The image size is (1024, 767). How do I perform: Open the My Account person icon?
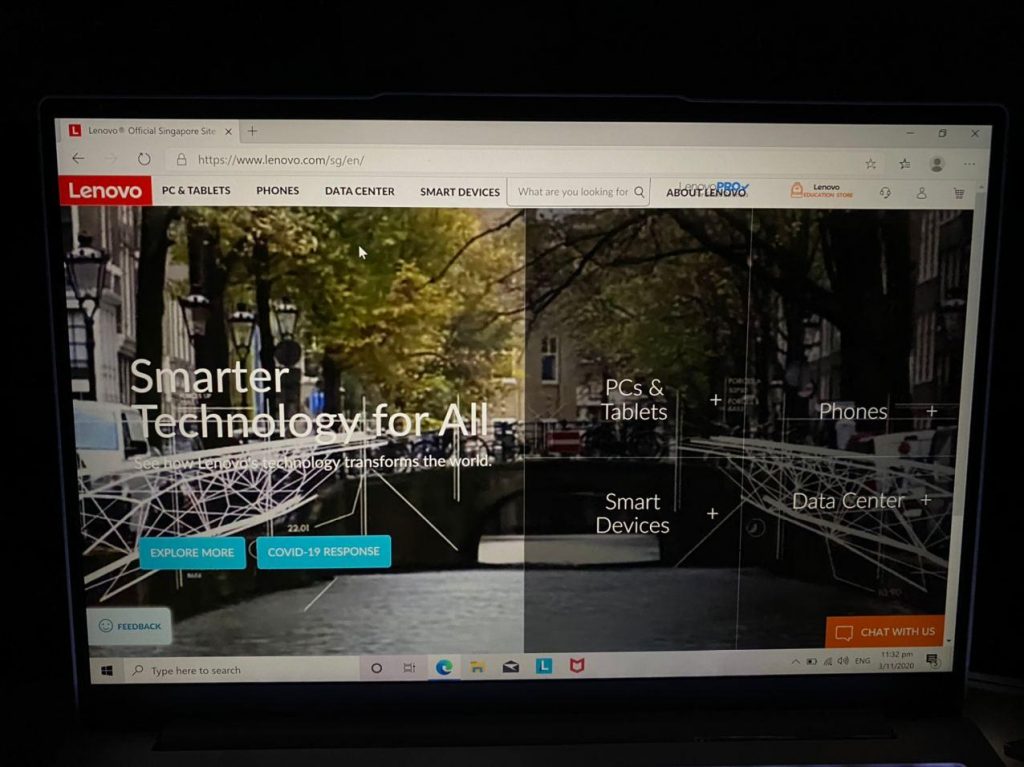click(x=921, y=193)
